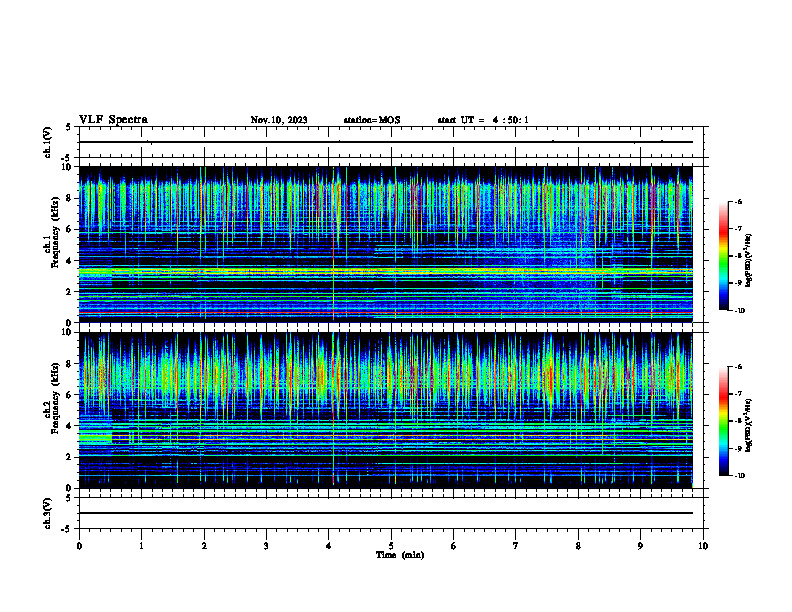This screenshot has width=792, height=612.
Task: Click the '8' tick on the time axis
Action: click(578, 546)
